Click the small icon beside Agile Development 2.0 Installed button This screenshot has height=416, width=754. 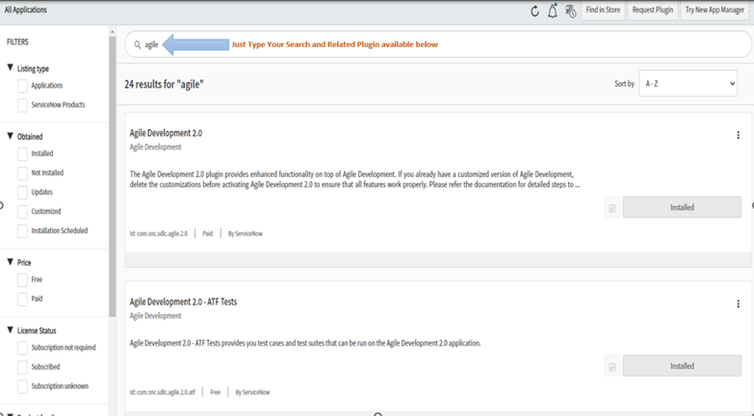coord(612,208)
